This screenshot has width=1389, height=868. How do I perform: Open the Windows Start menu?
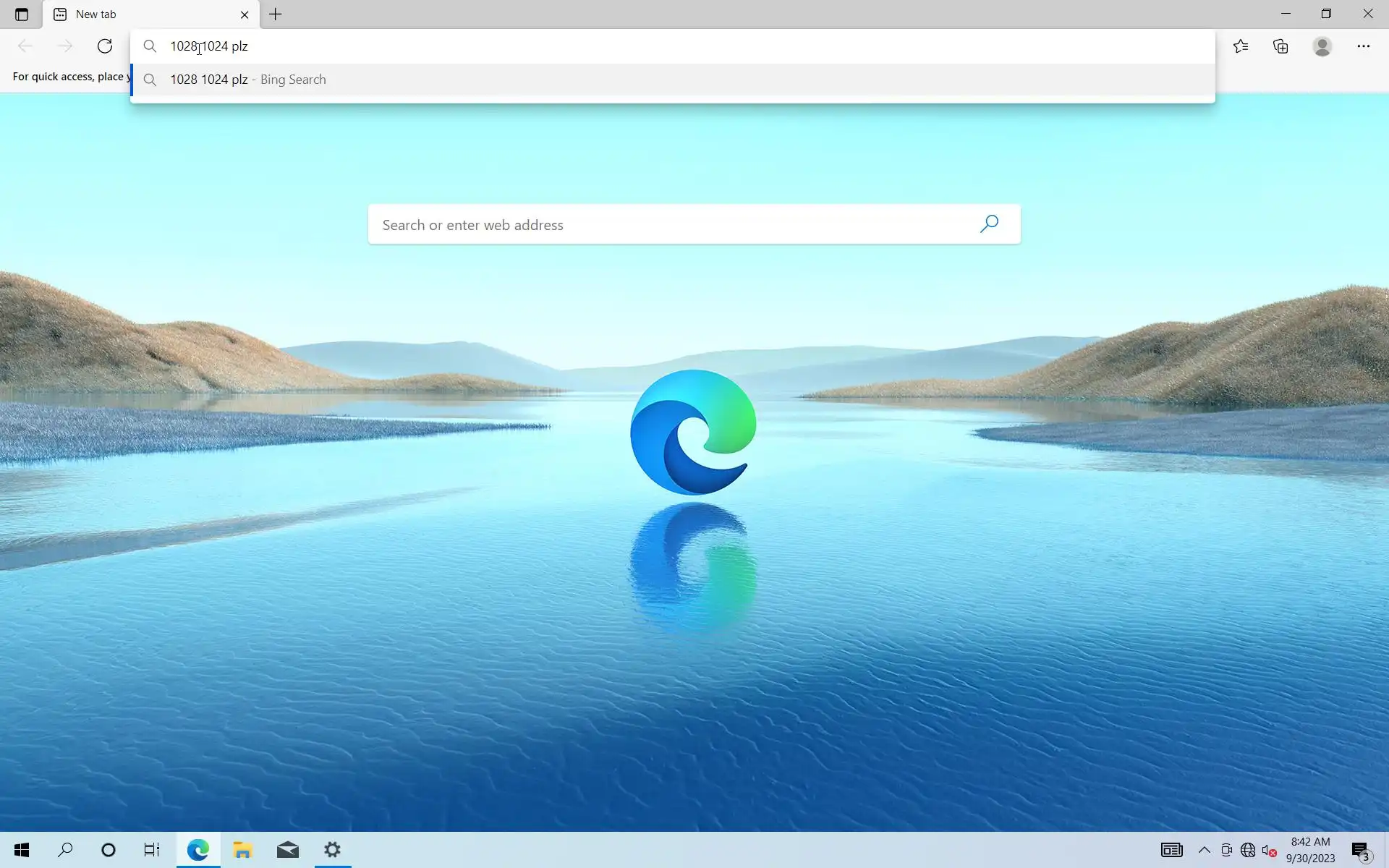22,850
